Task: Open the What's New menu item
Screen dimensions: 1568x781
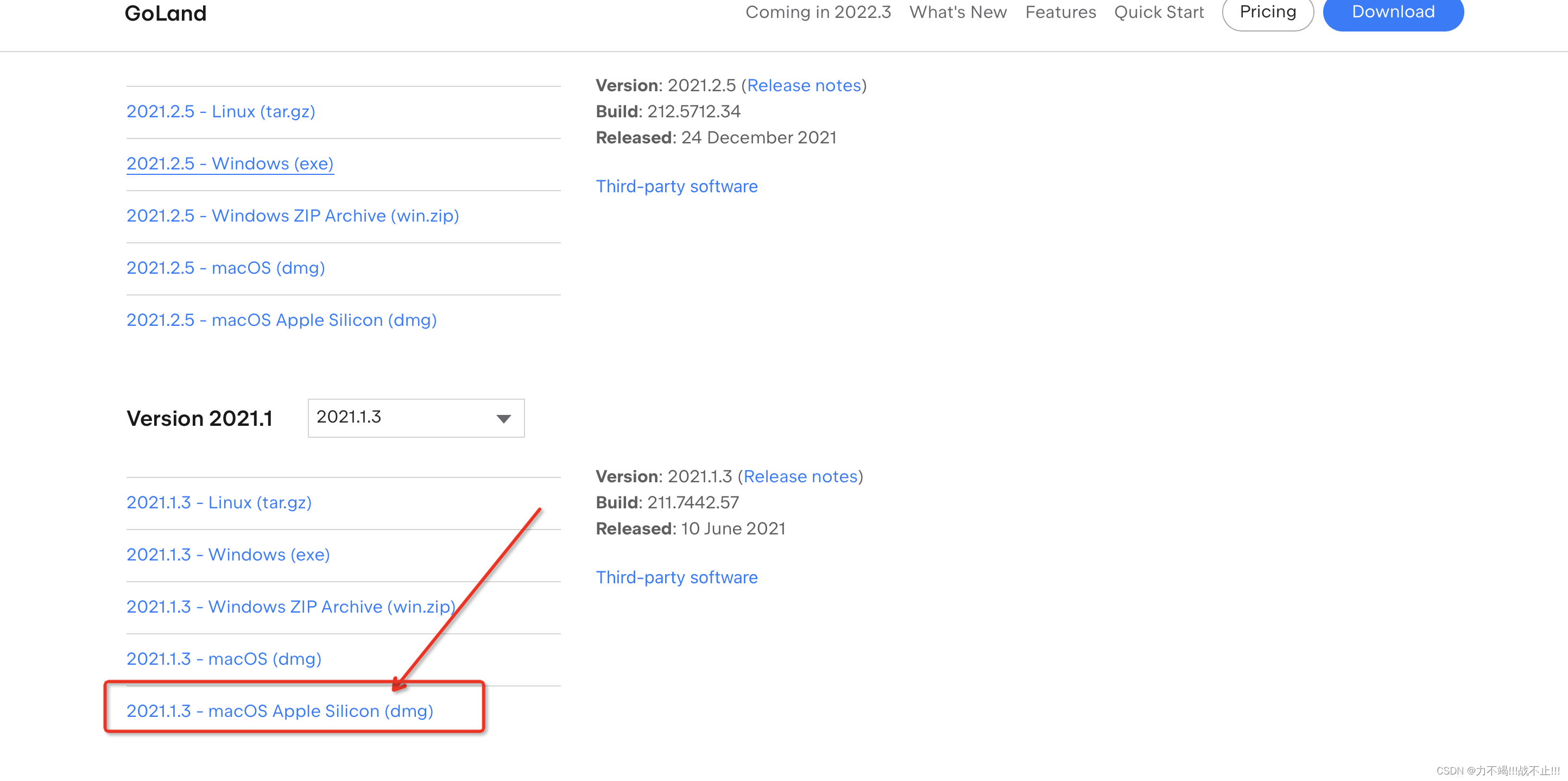Action: click(958, 12)
